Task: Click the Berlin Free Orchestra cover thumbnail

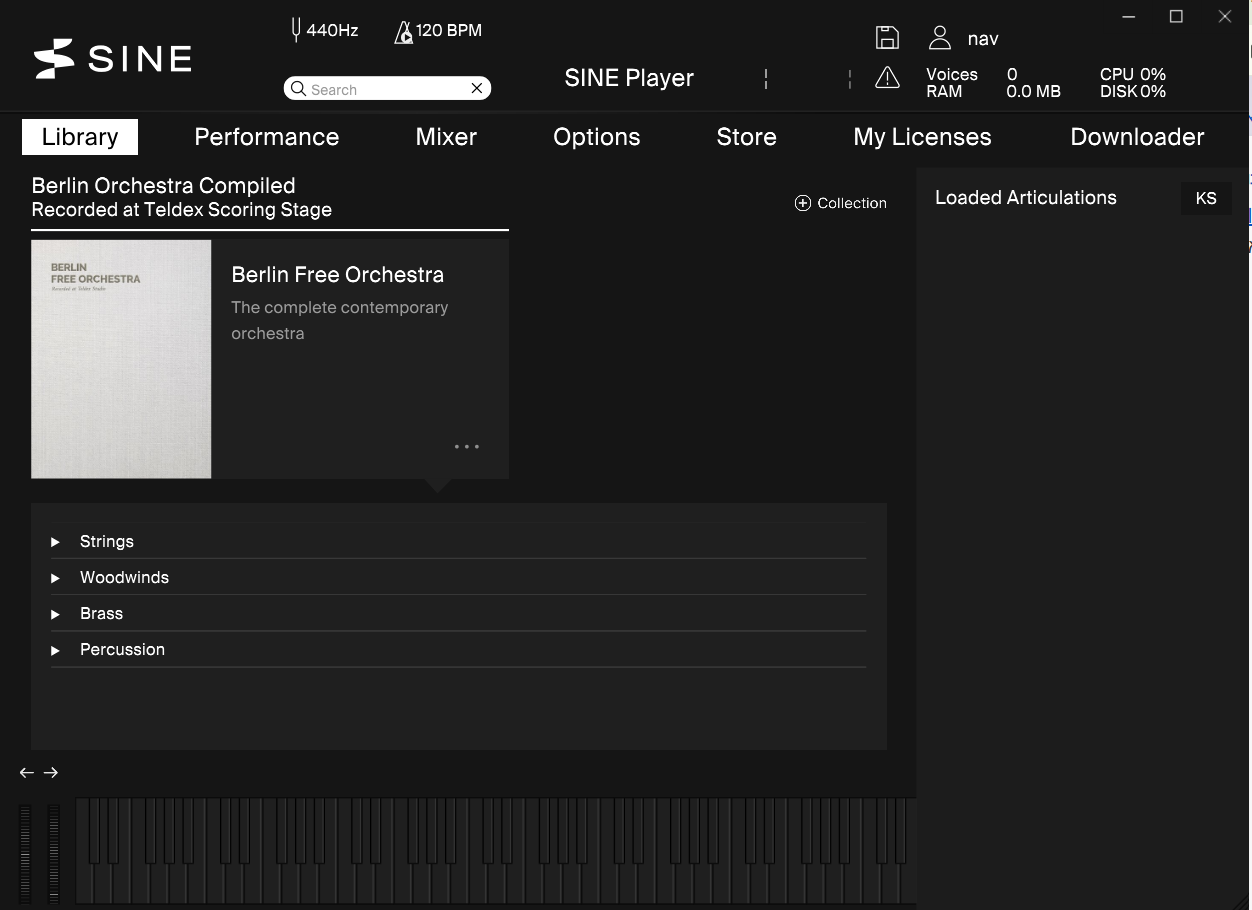Action: click(121, 359)
